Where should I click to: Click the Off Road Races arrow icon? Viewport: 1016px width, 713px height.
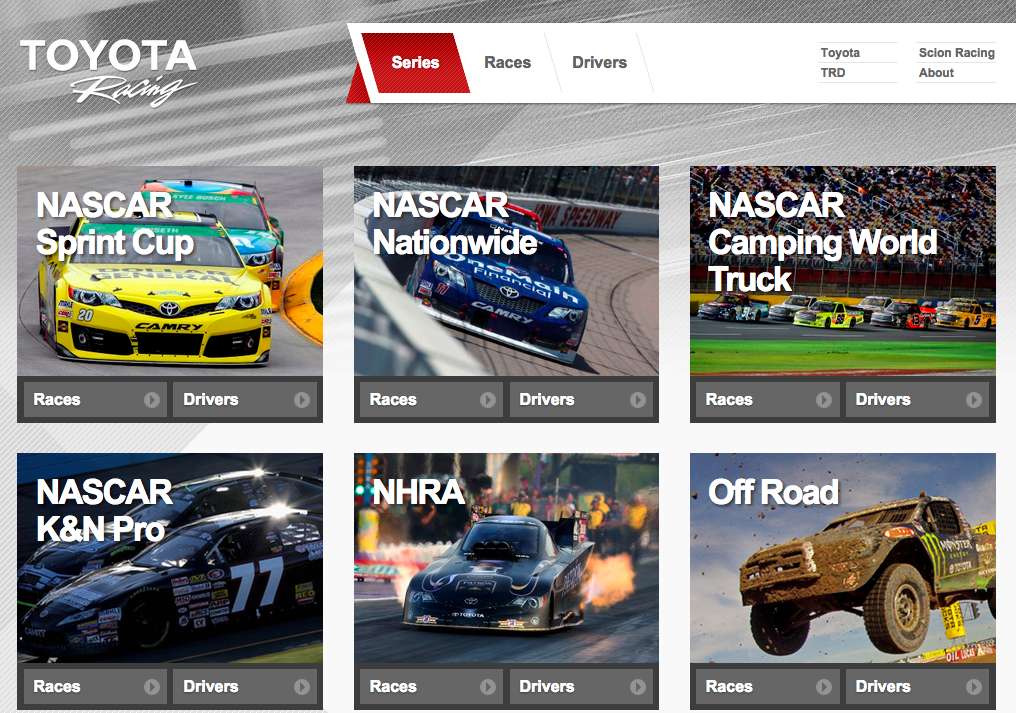tap(824, 686)
